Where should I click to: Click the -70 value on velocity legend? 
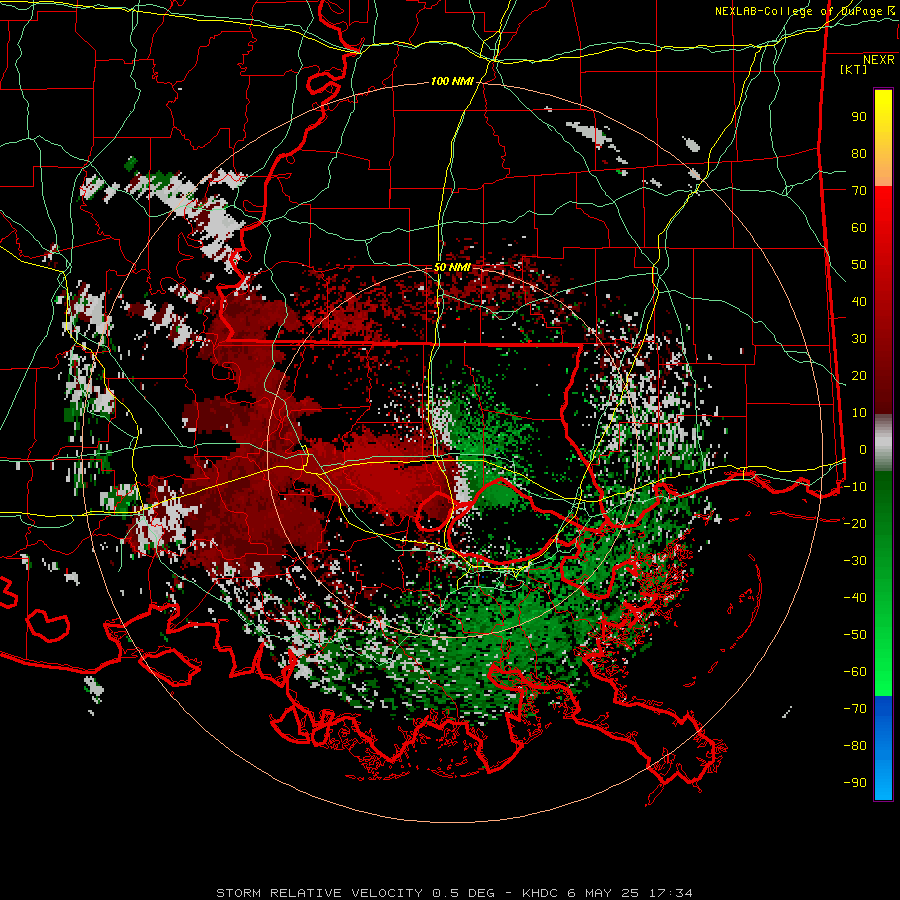pos(855,708)
